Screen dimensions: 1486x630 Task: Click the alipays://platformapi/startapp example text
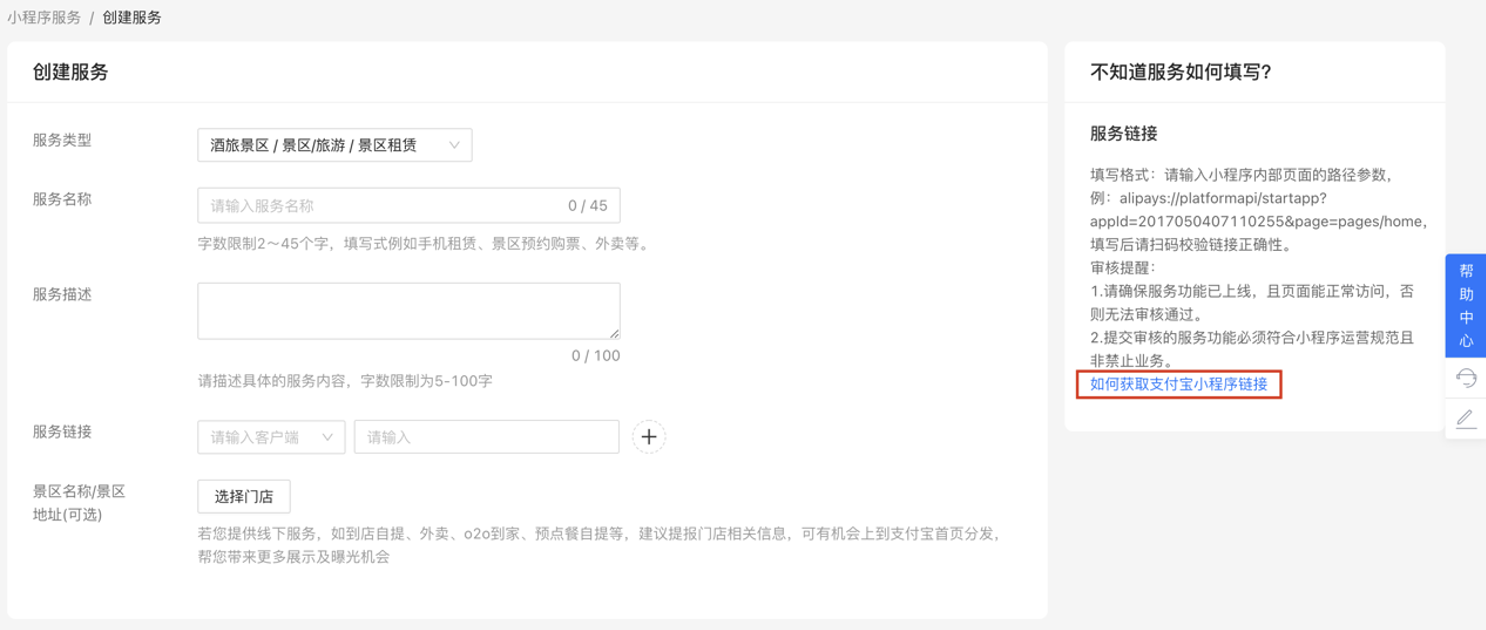(x=1260, y=209)
